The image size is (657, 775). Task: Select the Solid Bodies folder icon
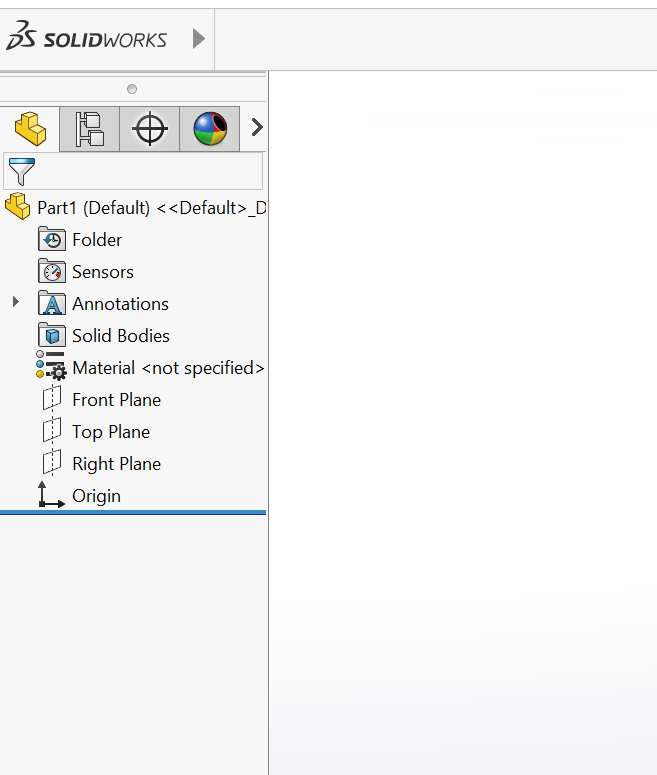point(52,336)
